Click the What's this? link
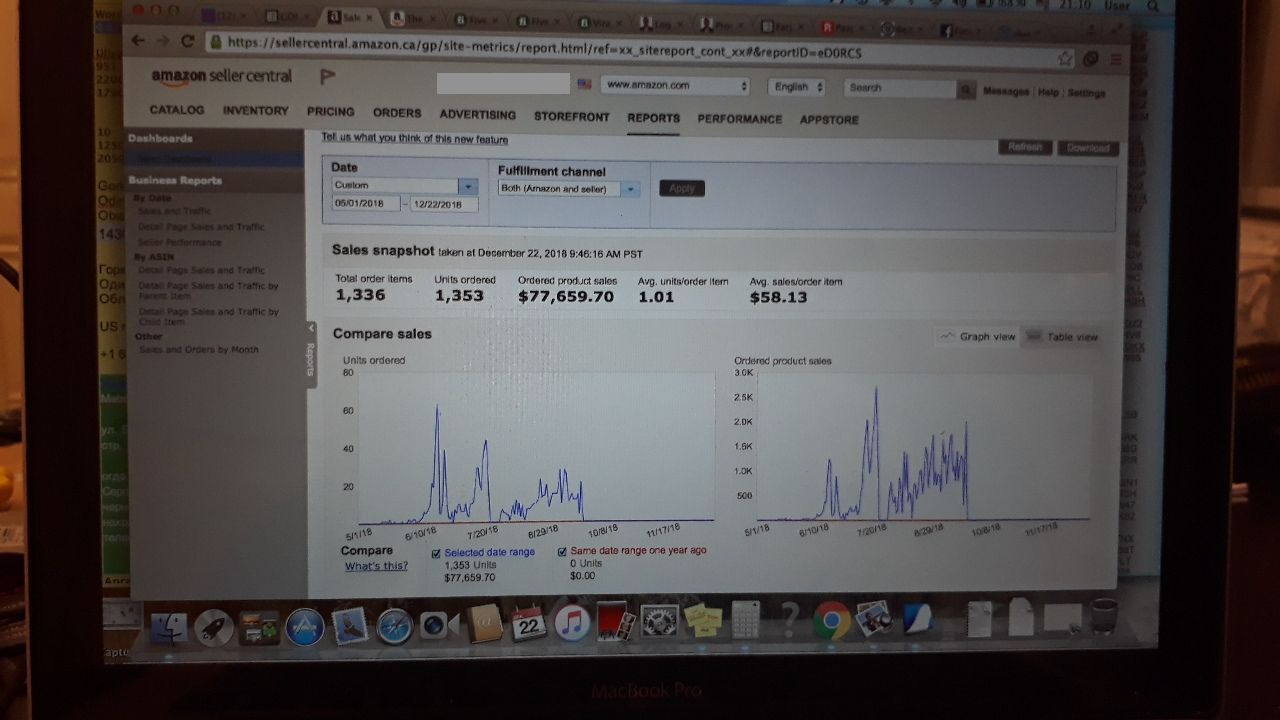The width and height of the screenshot is (1280, 720). 376,566
